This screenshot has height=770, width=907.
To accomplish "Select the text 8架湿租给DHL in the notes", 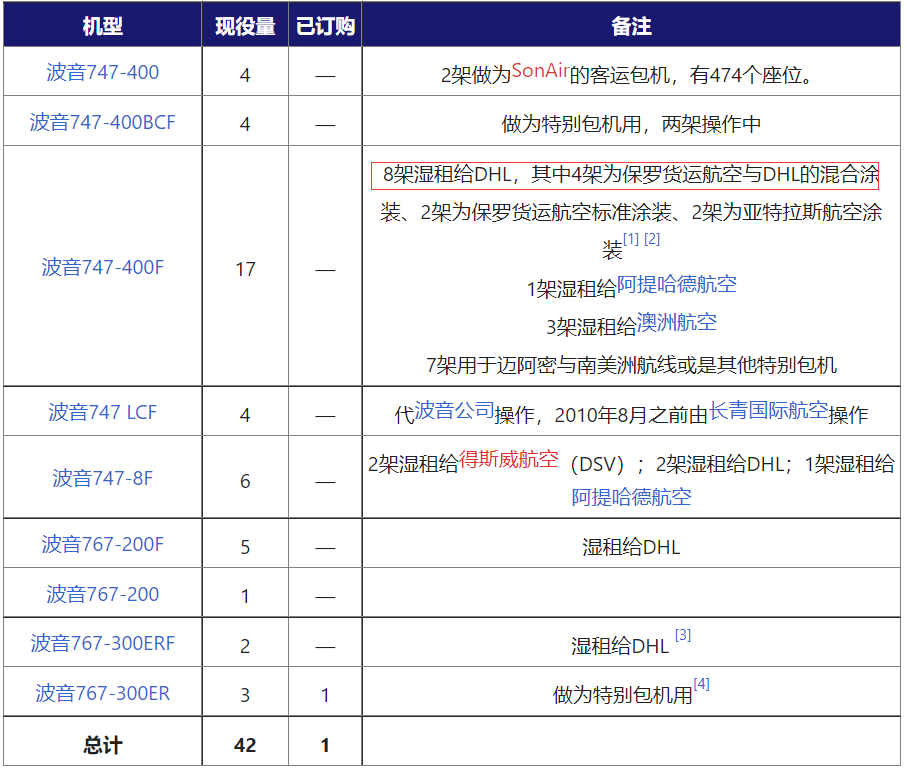I will pos(447,175).
